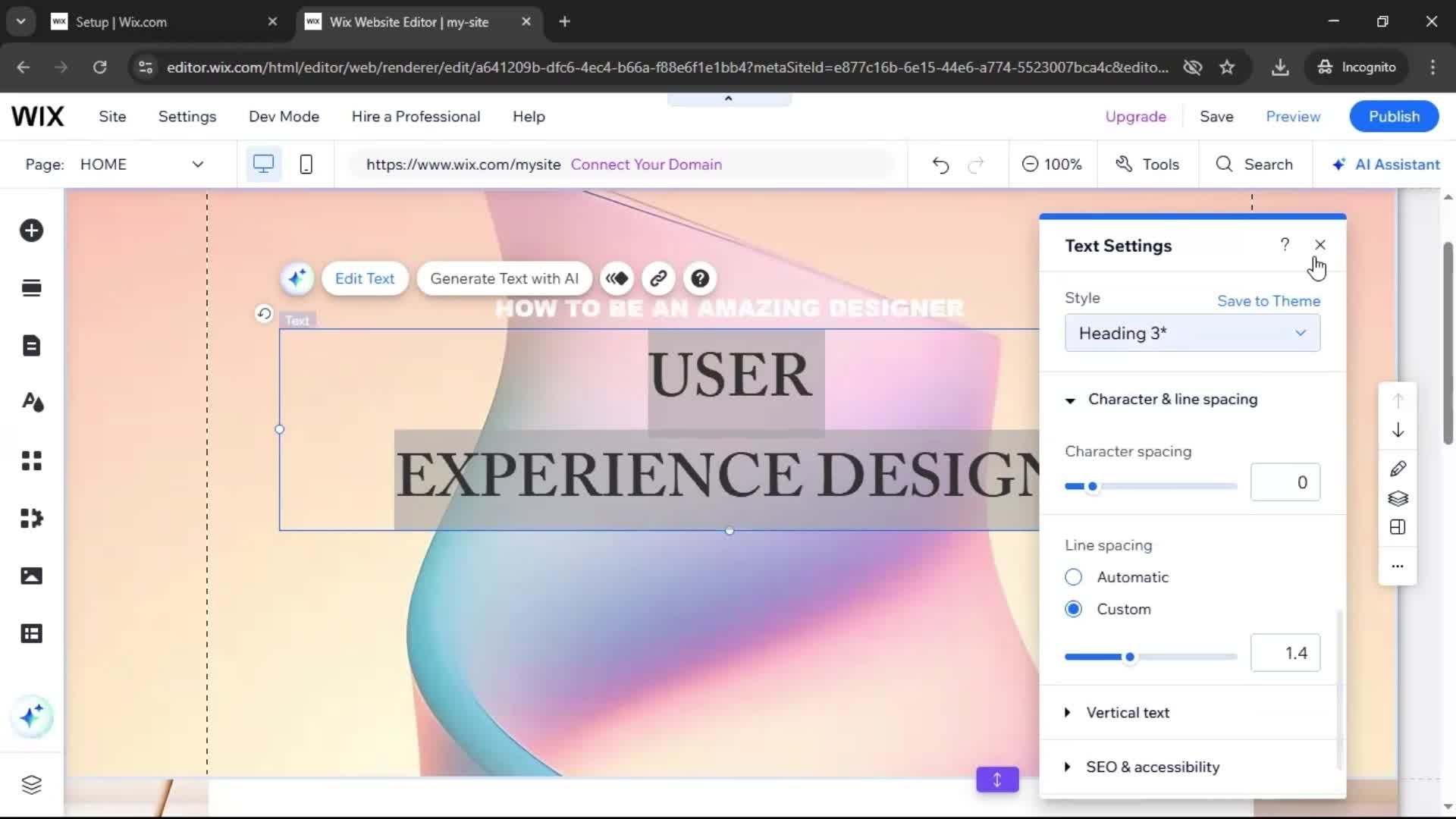Click the Preview link
This screenshot has width=1456, height=819.
[1293, 117]
